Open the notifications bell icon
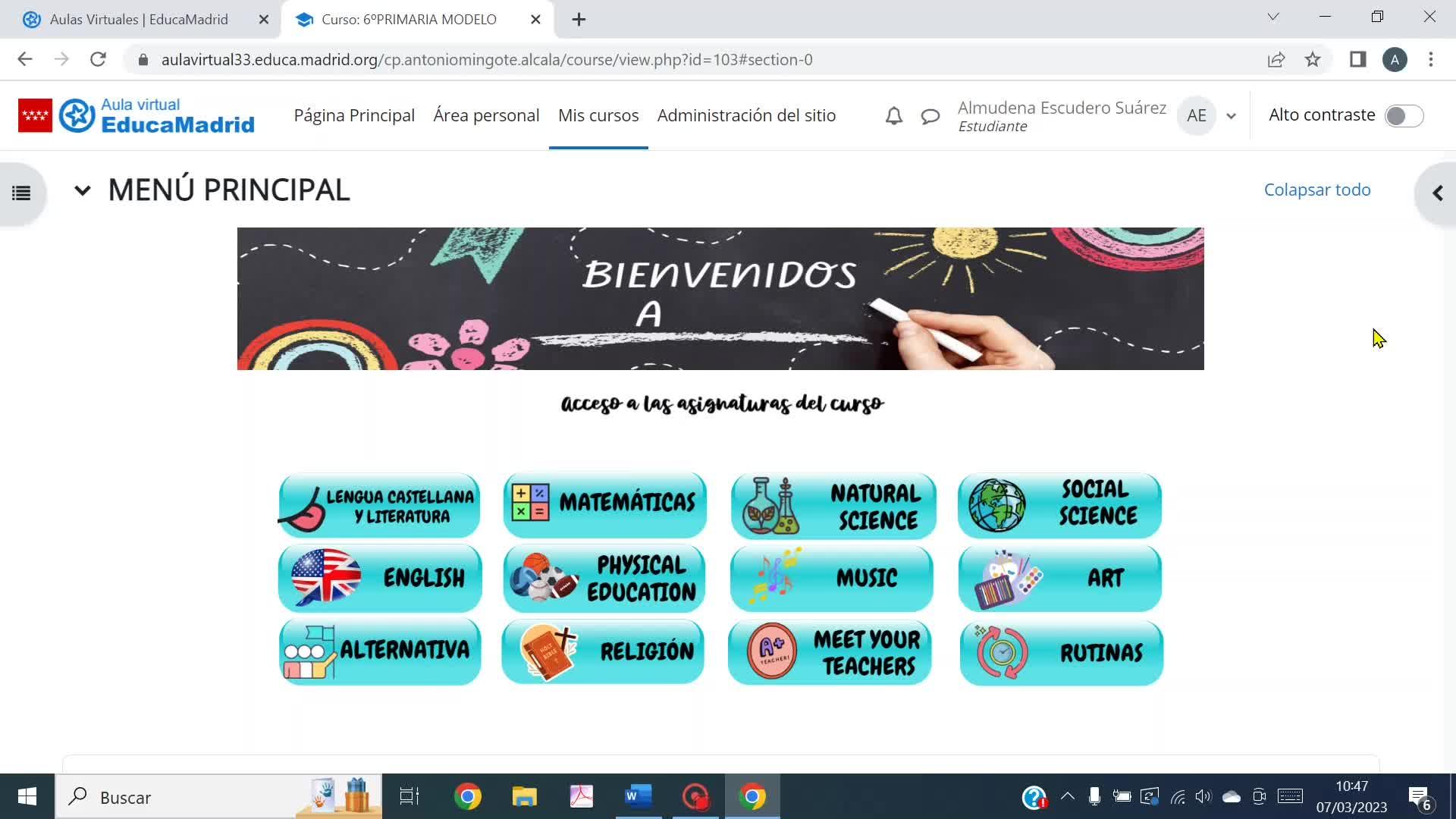Image resolution: width=1456 pixels, height=819 pixels. tap(894, 116)
